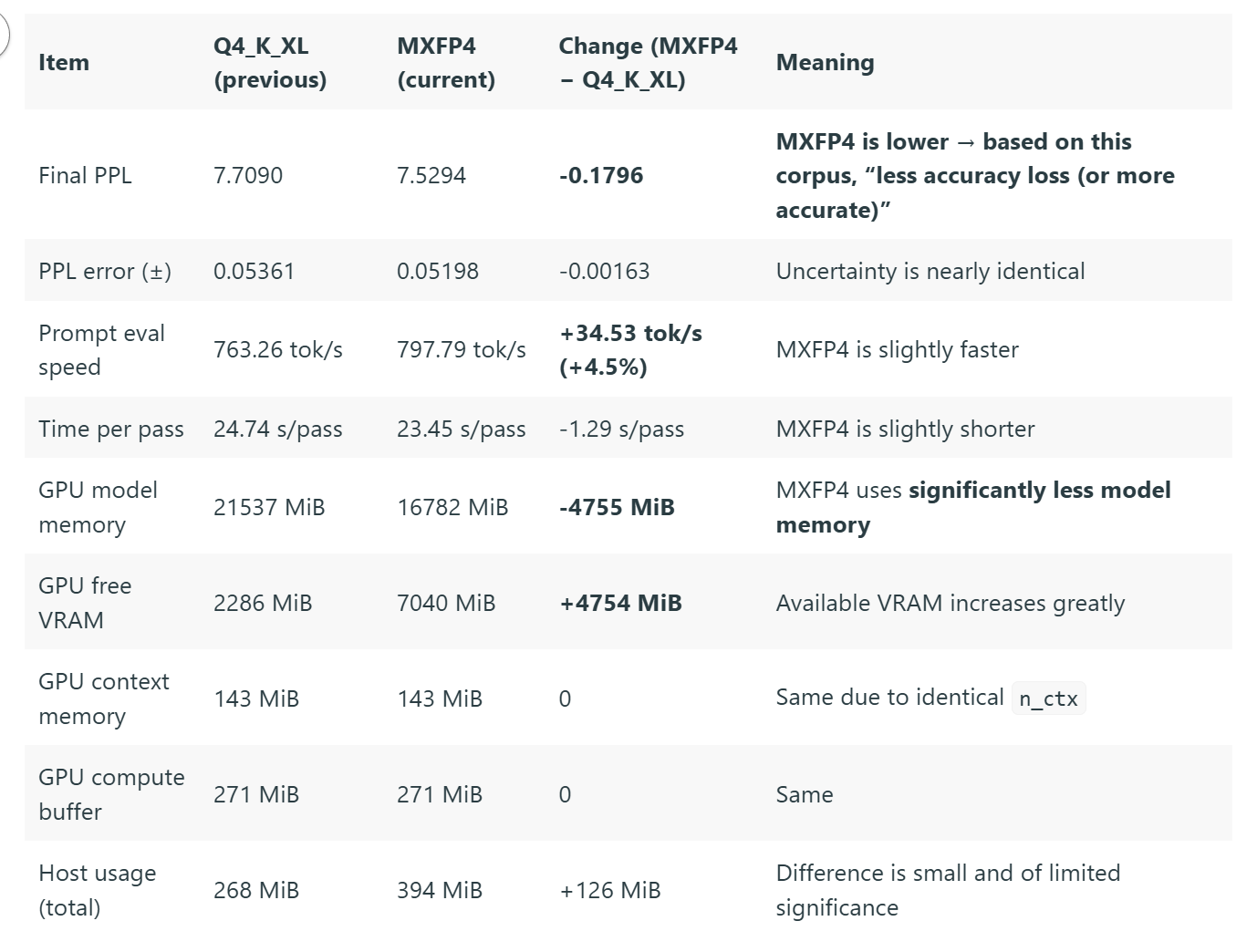Select the 0.05361 PPL error value
The width and height of the screenshot is (1257, 952).
click(254, 271)
